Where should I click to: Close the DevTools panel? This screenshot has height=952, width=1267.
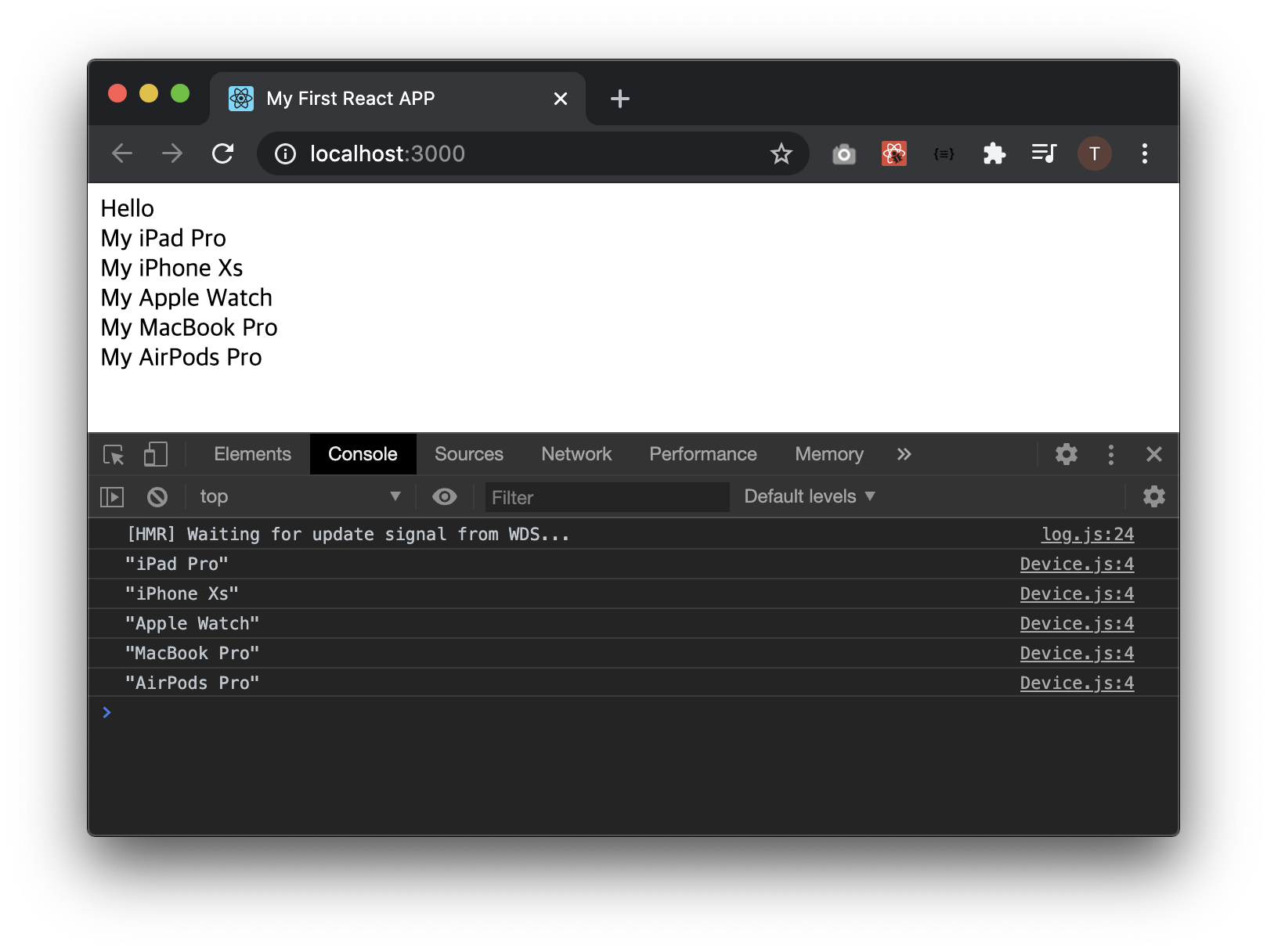pyautogui.click(x=1153, y=454)
